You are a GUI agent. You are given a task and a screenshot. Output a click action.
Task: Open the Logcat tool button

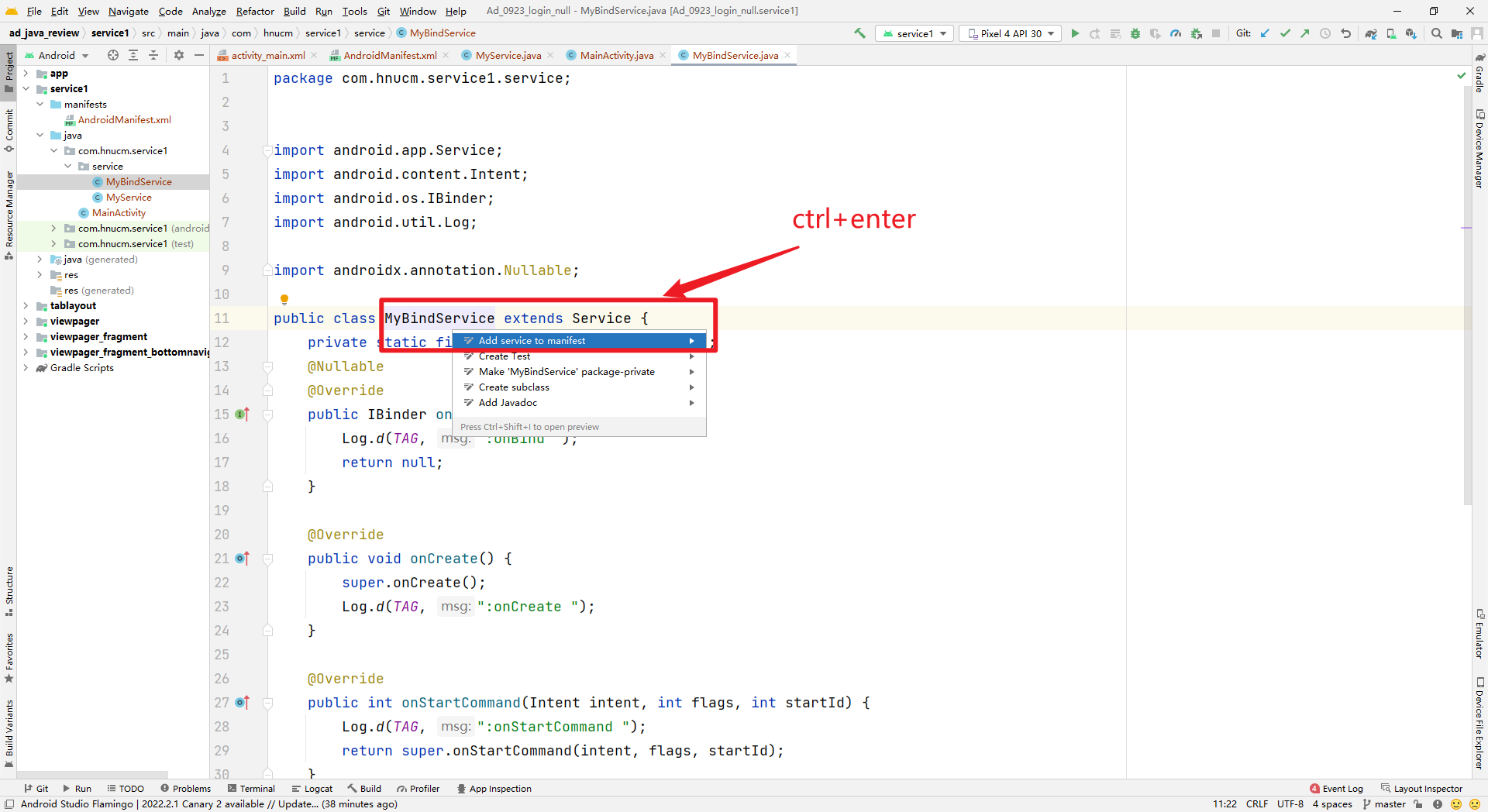(x=312, y=789)
